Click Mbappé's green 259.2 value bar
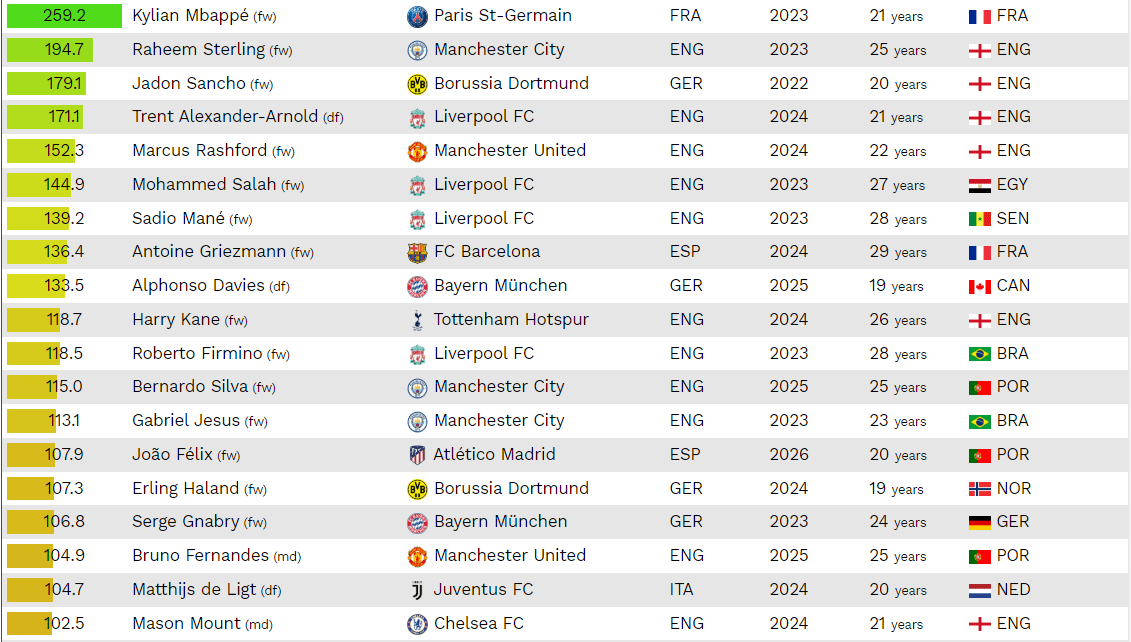The height and width of the screenshot is (642, 1131). (x=64, y=16)
